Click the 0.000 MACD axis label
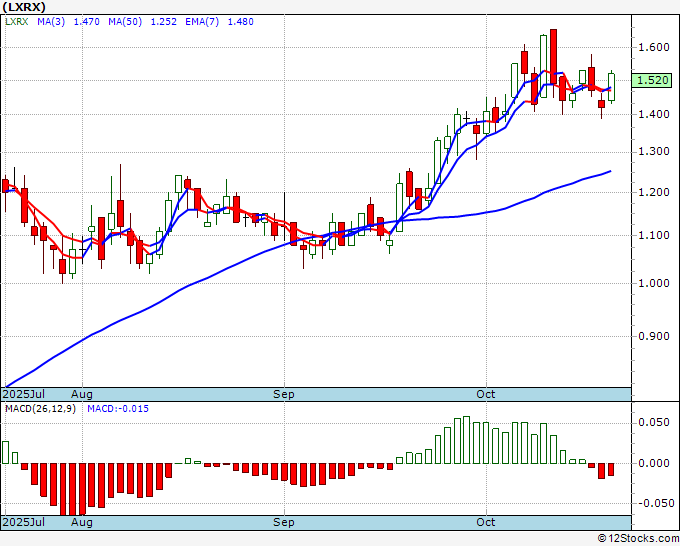 point(654,464)
